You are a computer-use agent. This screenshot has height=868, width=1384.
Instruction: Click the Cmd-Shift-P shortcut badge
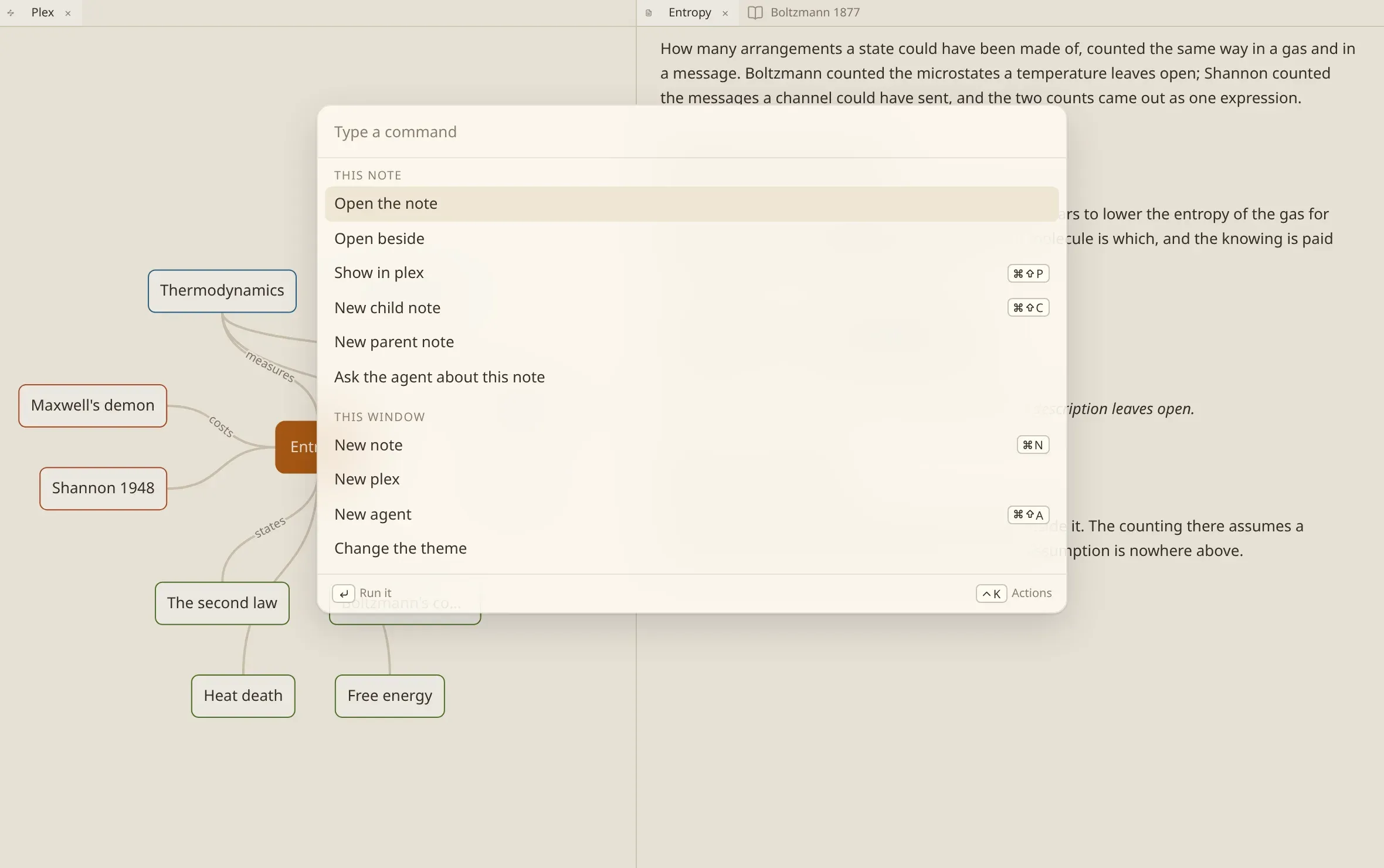(x=1028, y=273)
